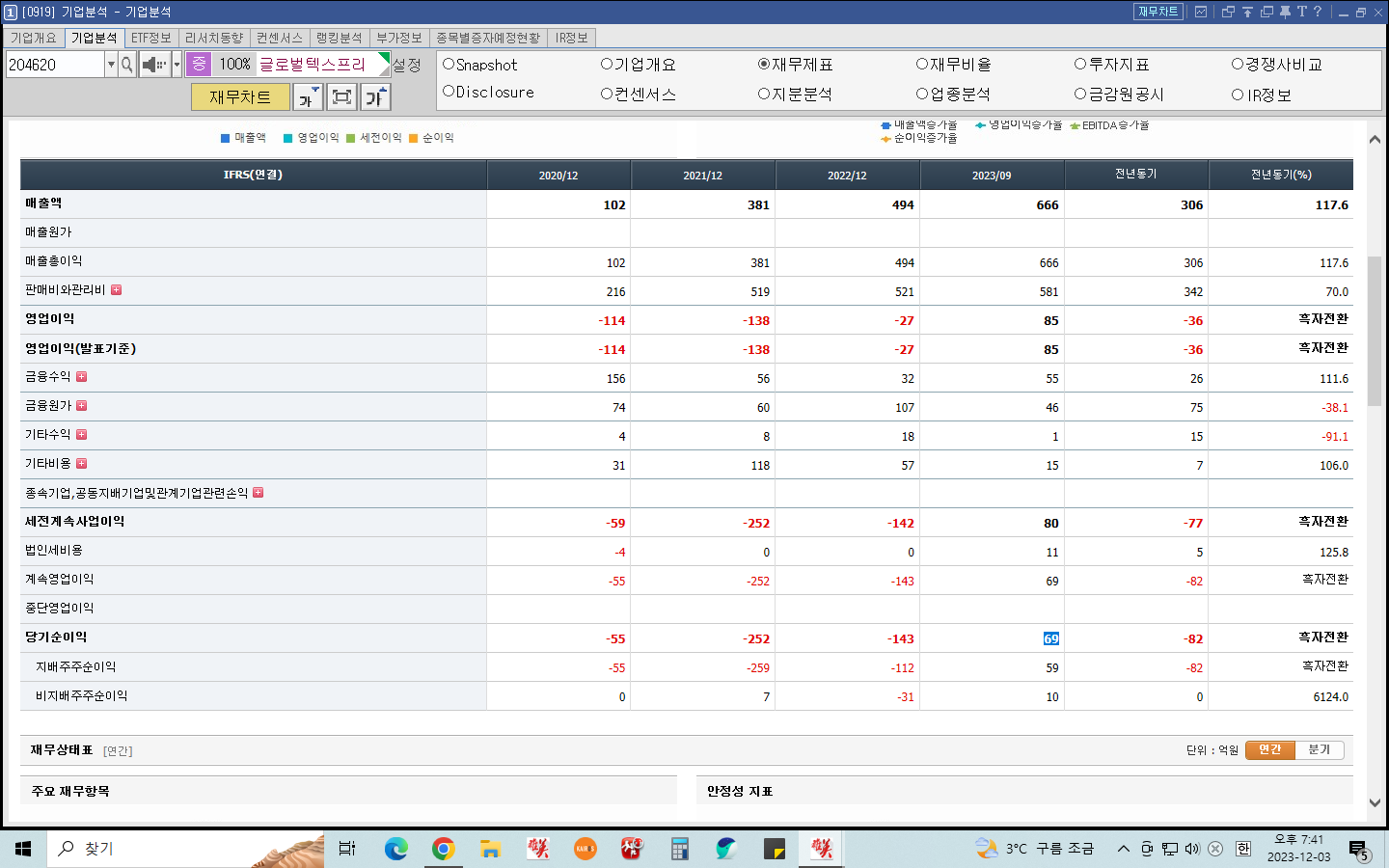Click the vertical scrollbar up arrow
1389x868 pixels.
coord(1375,140)
